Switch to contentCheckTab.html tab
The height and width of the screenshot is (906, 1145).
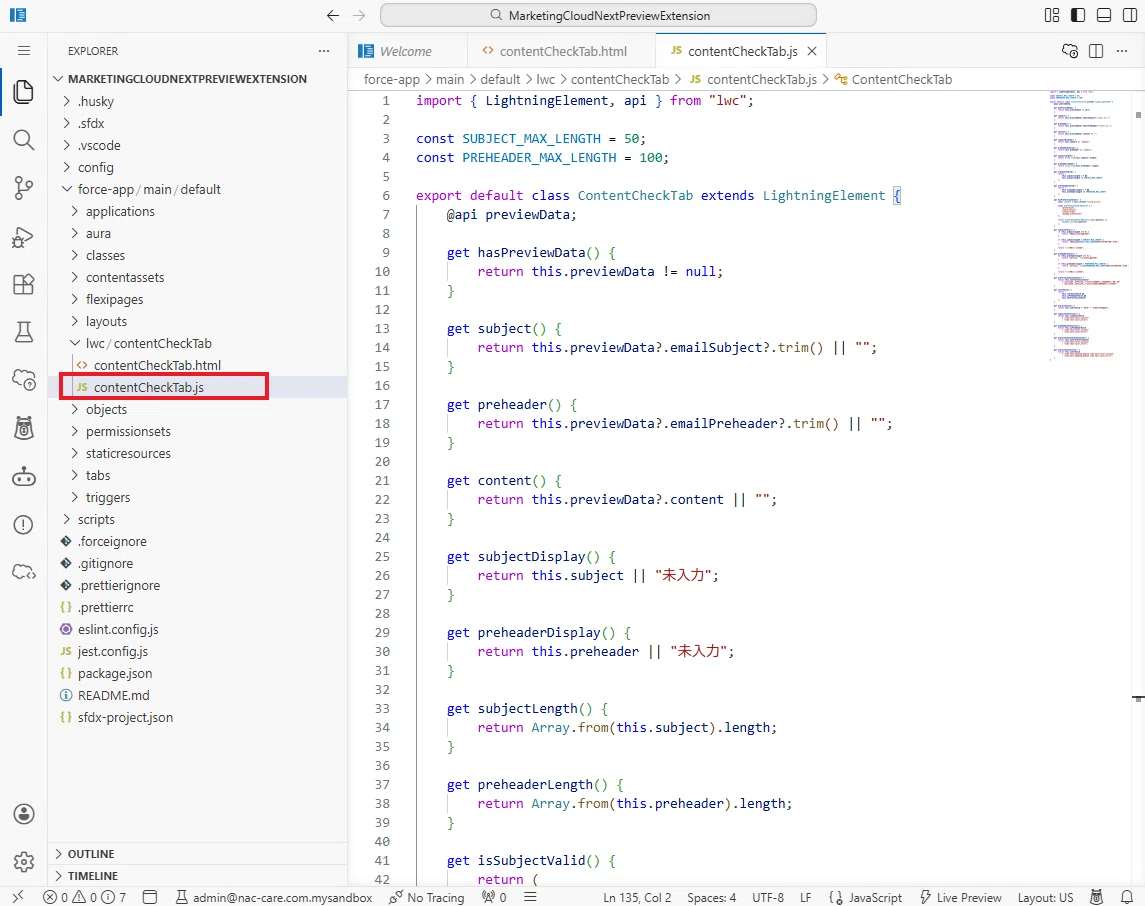tap(563, 51)
